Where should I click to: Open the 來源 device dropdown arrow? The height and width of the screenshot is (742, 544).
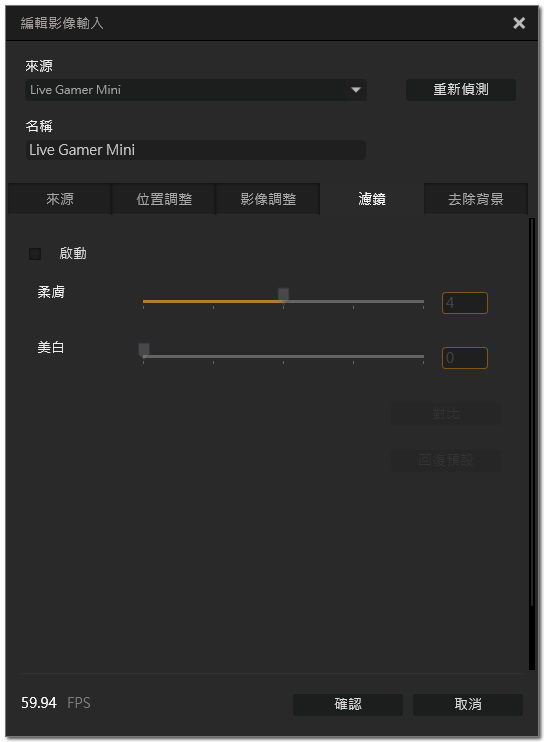pos(356,90)
